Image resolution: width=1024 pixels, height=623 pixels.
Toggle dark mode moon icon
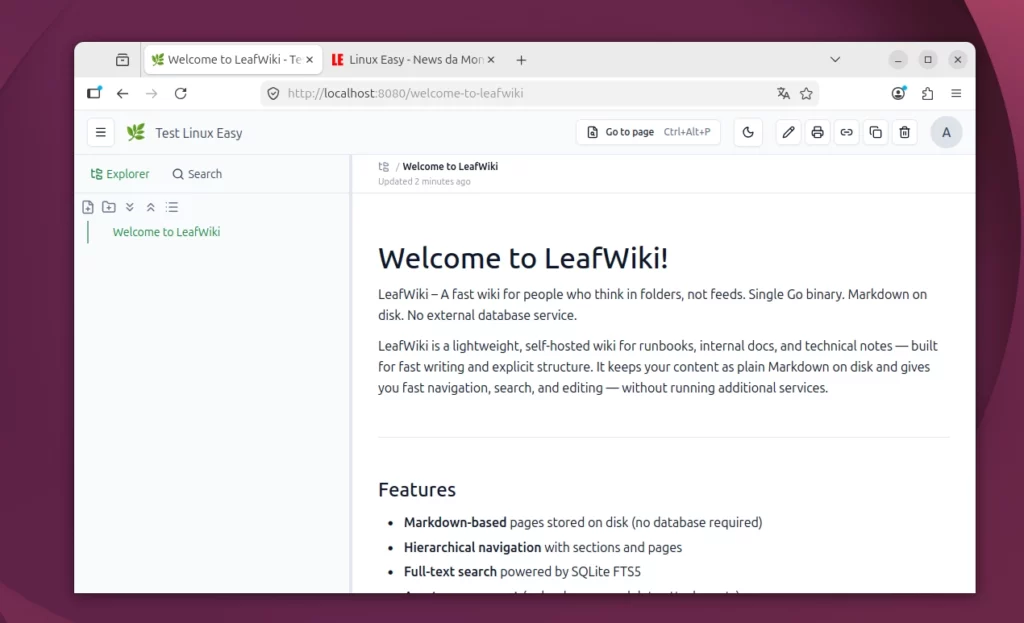click(748, 133)
